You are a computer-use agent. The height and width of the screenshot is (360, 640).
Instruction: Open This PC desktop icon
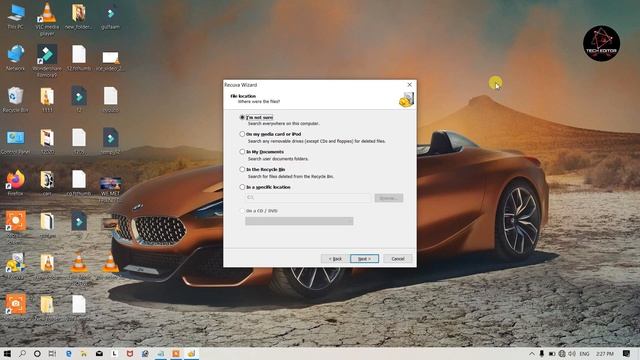[x=16, y=16]
